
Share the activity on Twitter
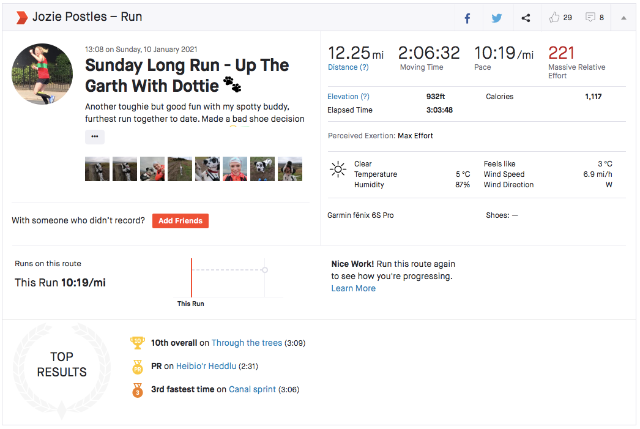point(496,18)
